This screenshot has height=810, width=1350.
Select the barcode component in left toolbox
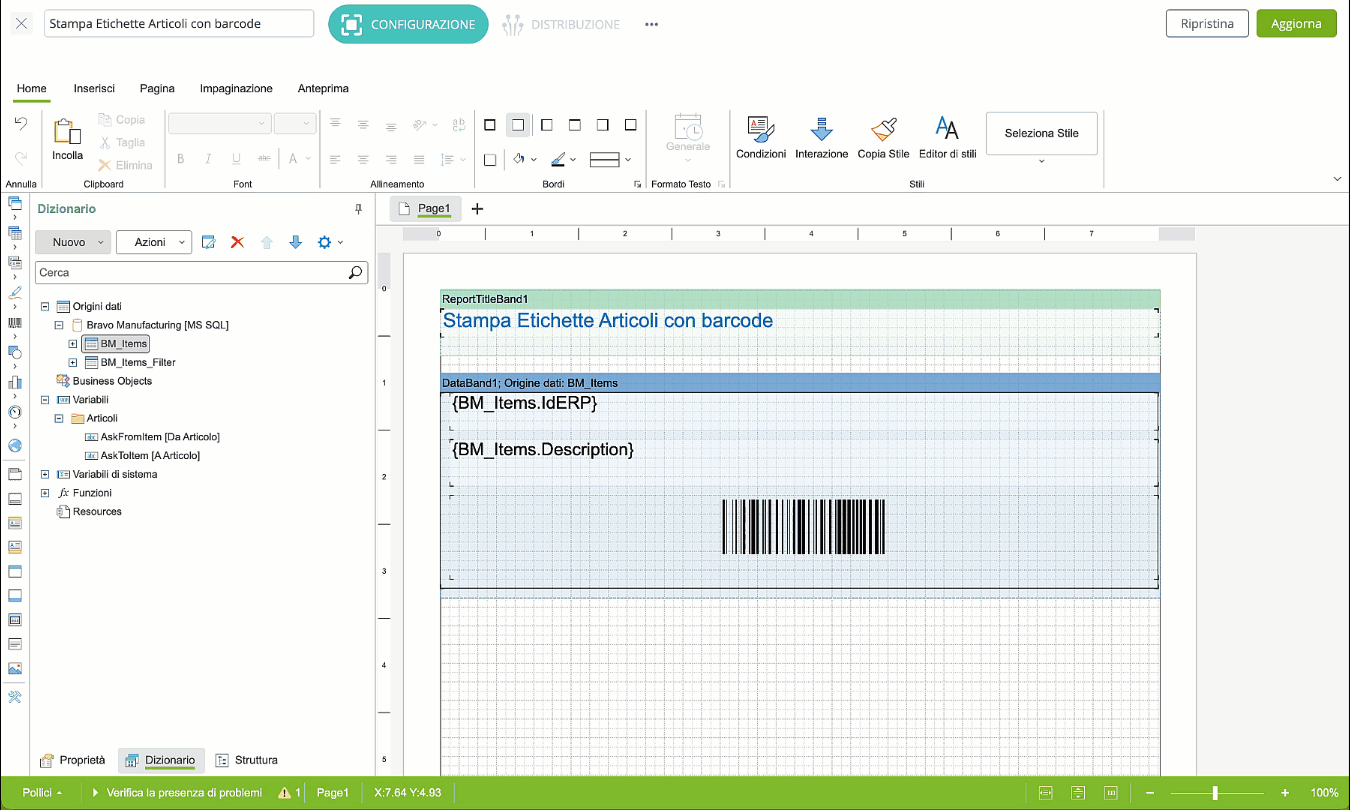coord(15,324)
